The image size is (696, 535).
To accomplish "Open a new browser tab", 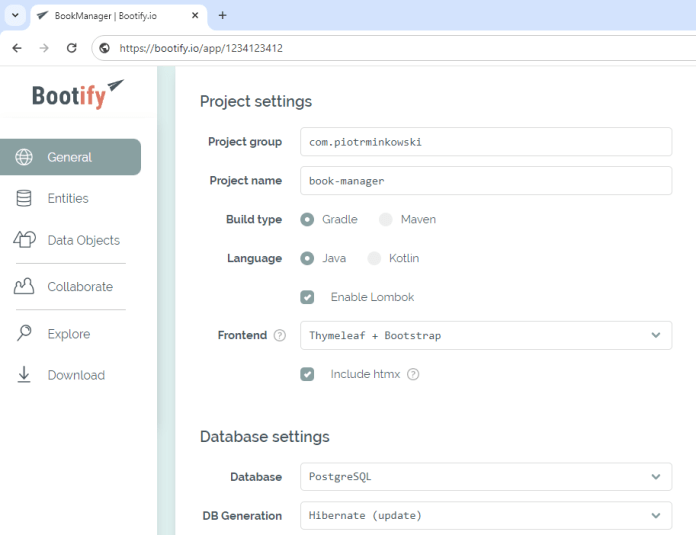I will pos(222,16).
